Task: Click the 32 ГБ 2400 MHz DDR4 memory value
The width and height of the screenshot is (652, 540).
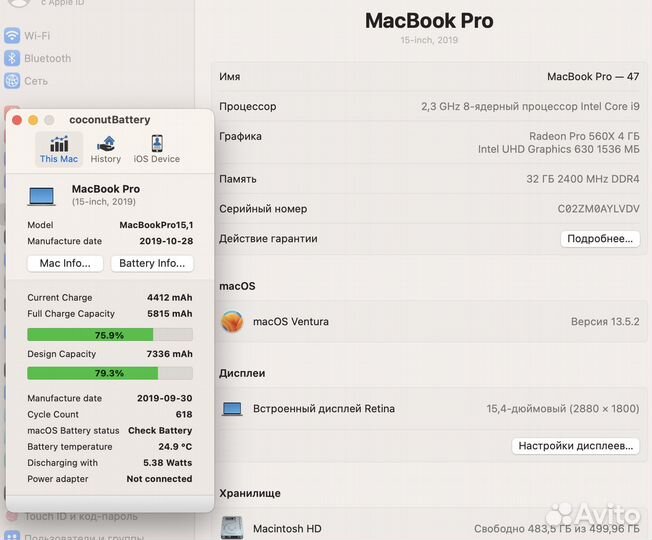Action: coord(583,179)
